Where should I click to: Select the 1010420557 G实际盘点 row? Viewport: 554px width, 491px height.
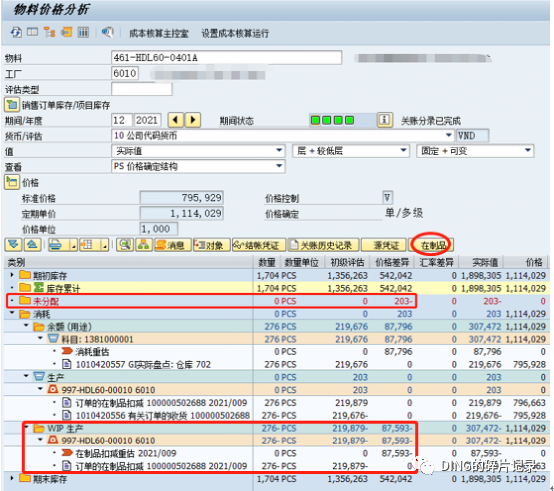(277, 364)
